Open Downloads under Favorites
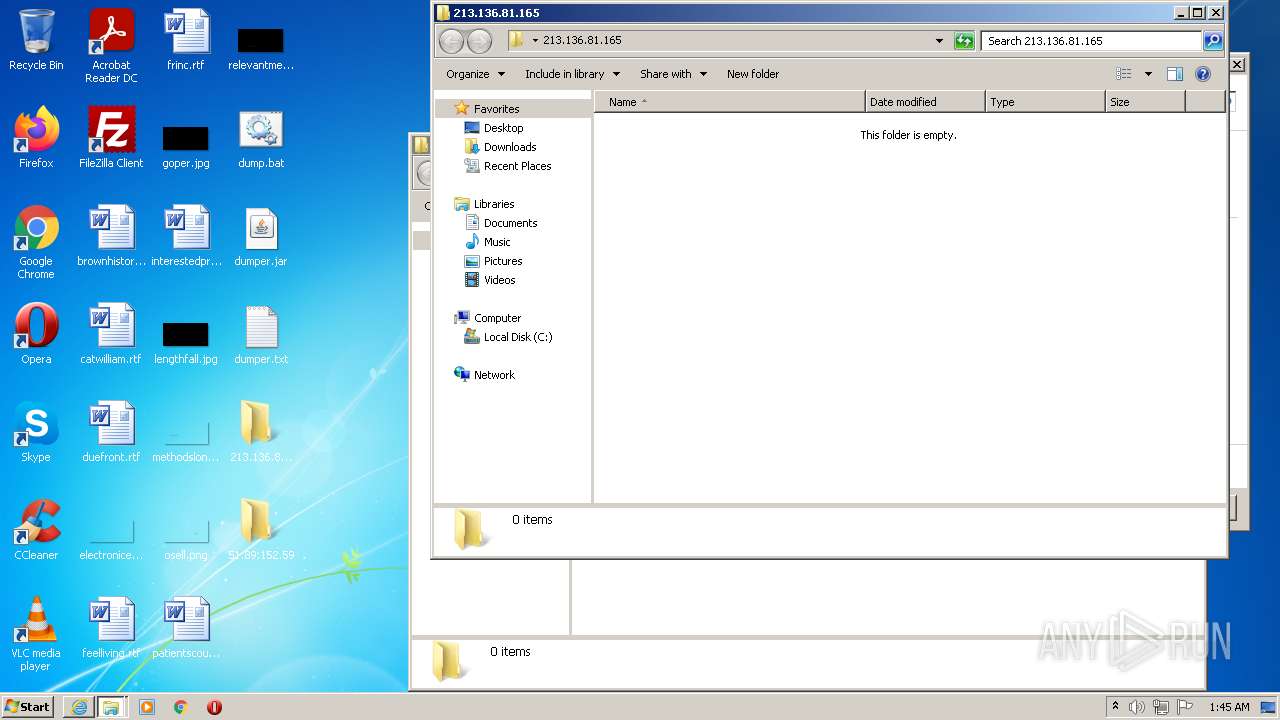 point(510,147)
